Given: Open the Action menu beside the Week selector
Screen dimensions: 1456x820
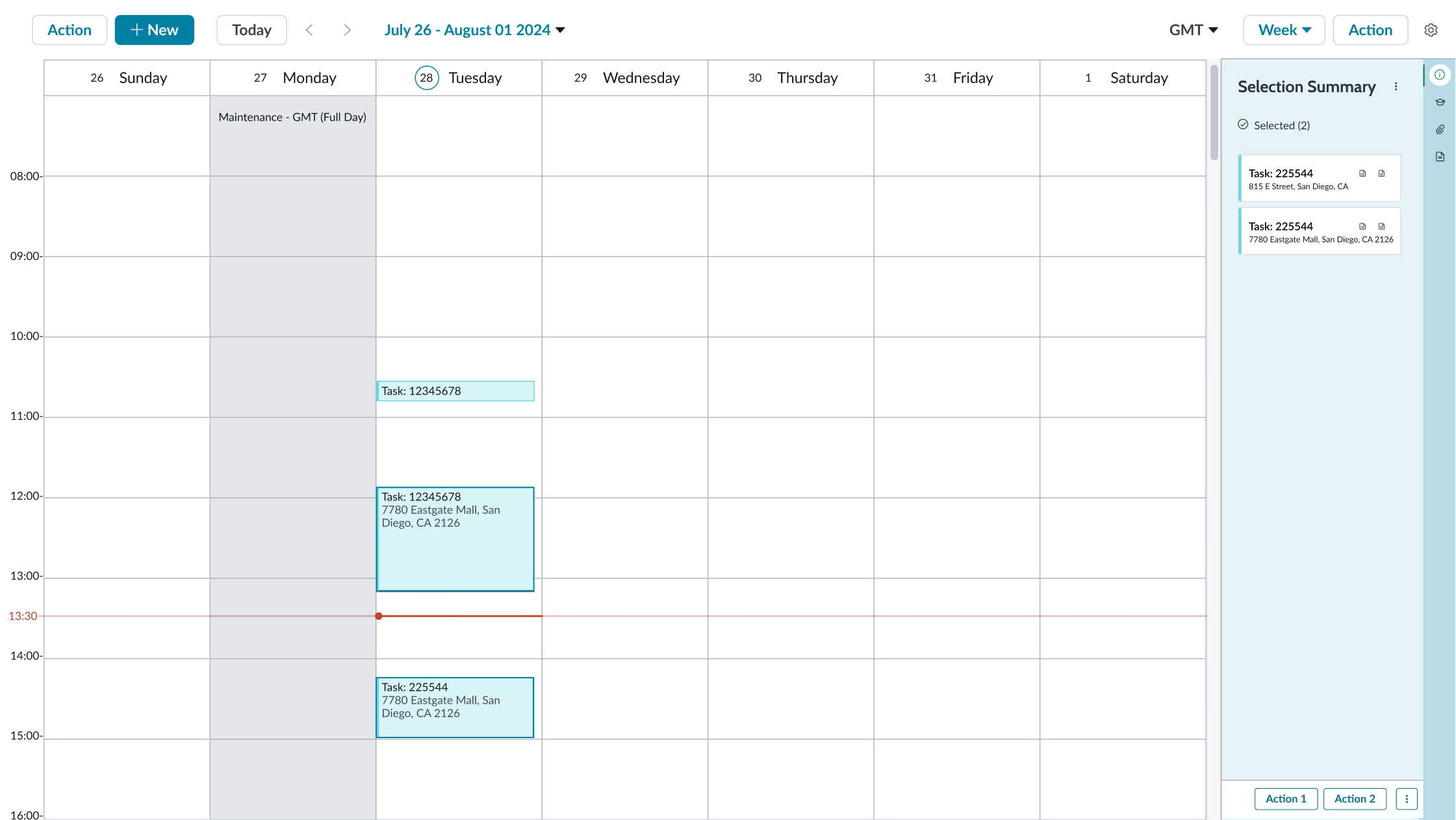Looking at the screenshot, I should (x=1369, y=30).
